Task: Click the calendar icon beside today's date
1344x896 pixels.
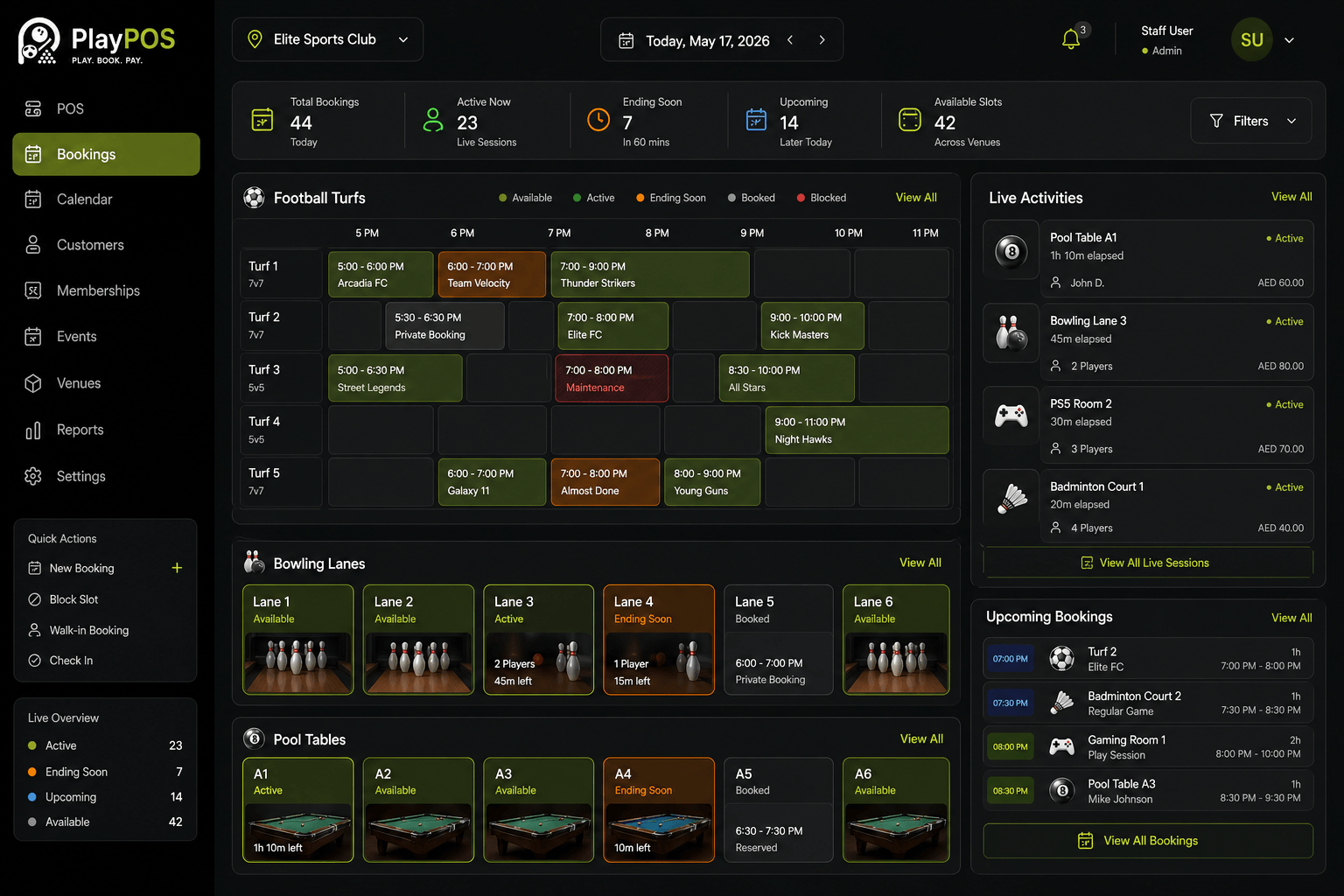Action: pos(626,40)
